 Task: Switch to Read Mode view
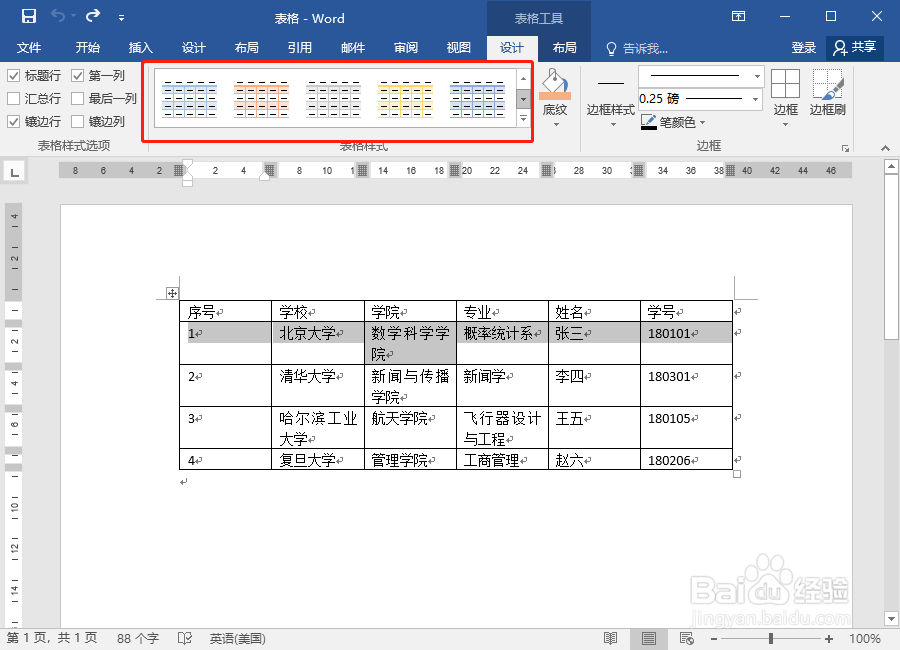tap(610, 639)
